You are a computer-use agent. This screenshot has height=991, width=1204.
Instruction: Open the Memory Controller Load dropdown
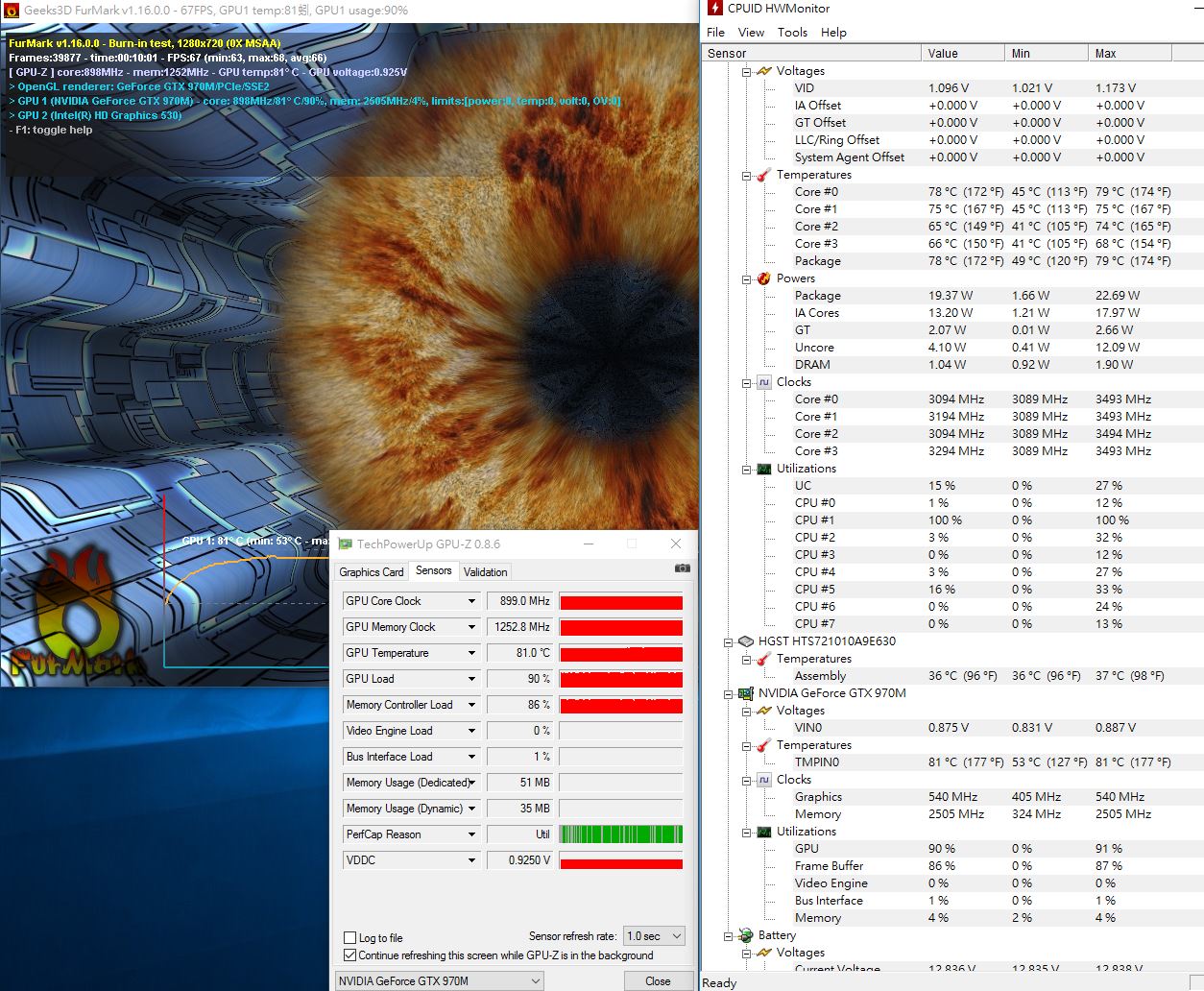point(471,705)
